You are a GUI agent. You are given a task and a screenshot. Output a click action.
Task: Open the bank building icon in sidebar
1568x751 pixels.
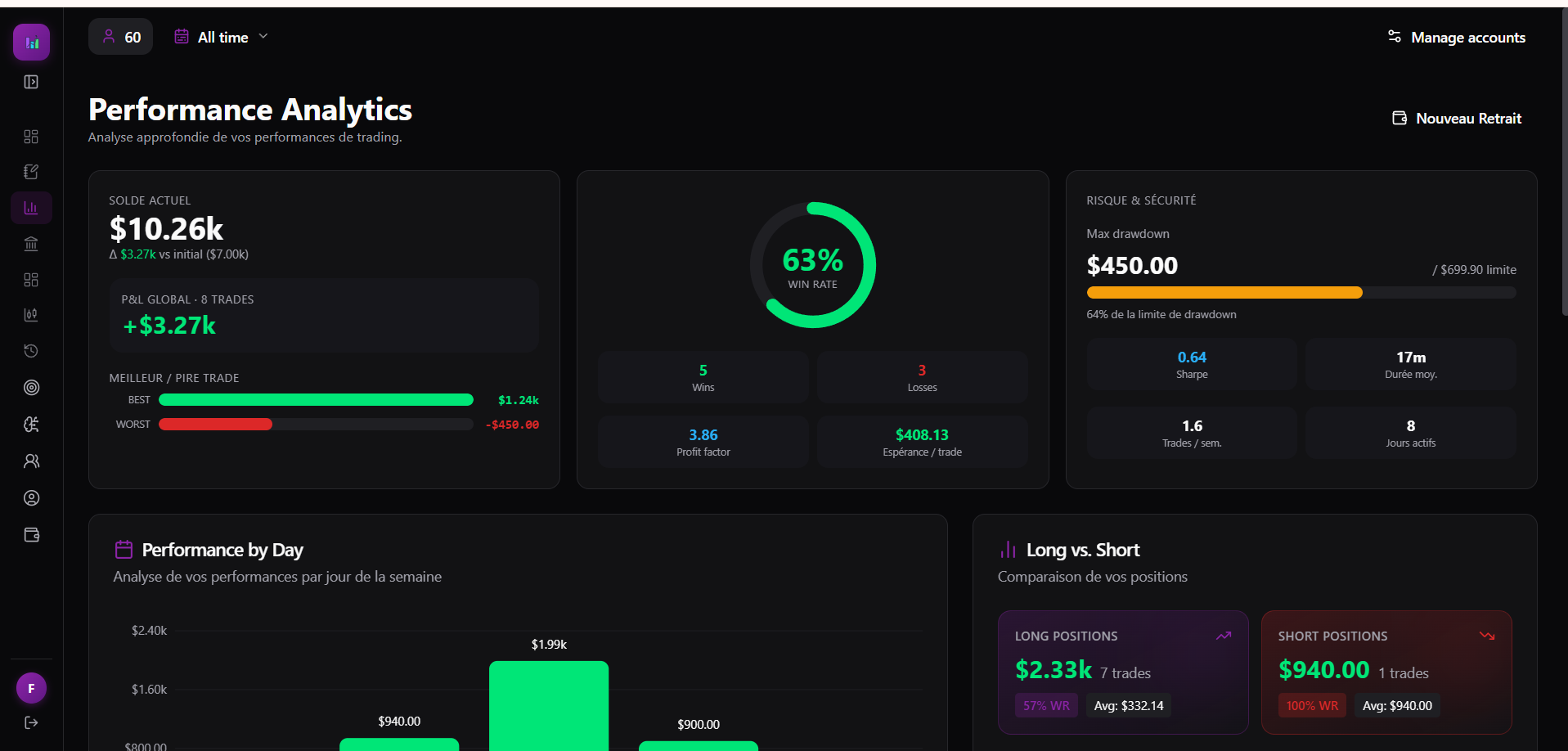tap(31, 244)
